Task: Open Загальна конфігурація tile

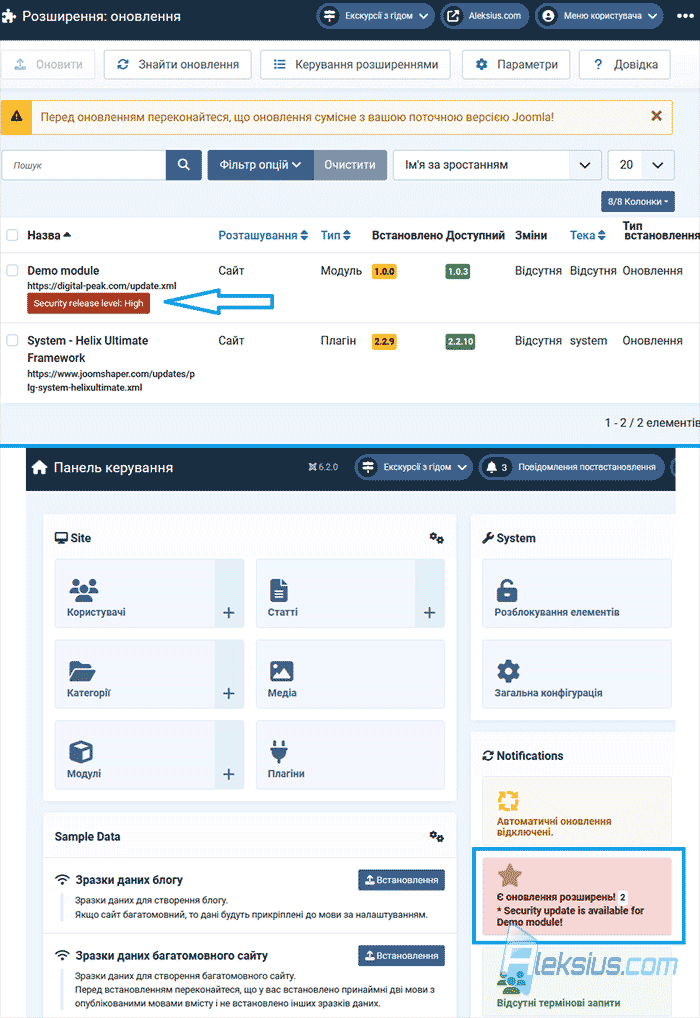Action: pos(577,674)
